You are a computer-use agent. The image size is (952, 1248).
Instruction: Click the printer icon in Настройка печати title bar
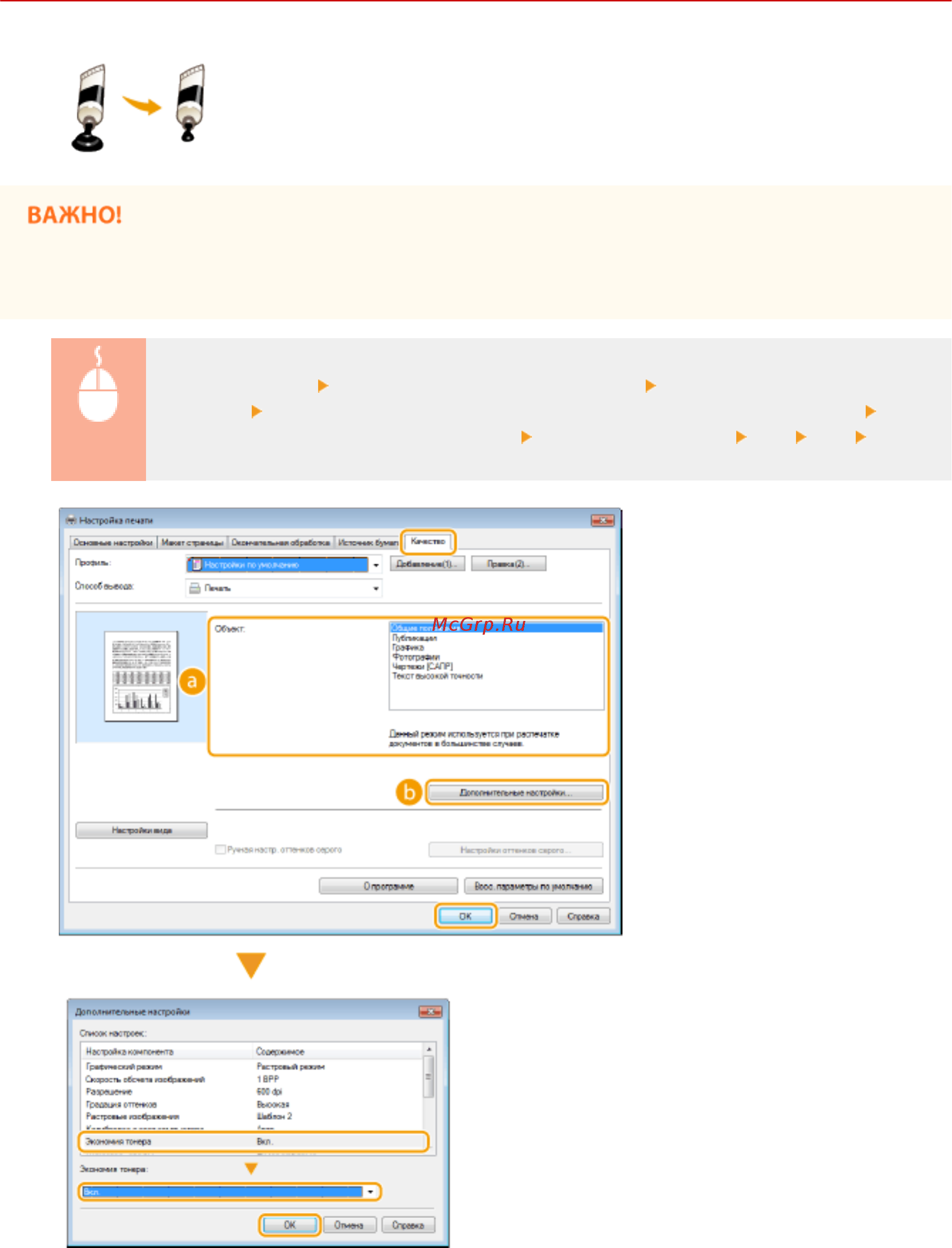(72, 520)
